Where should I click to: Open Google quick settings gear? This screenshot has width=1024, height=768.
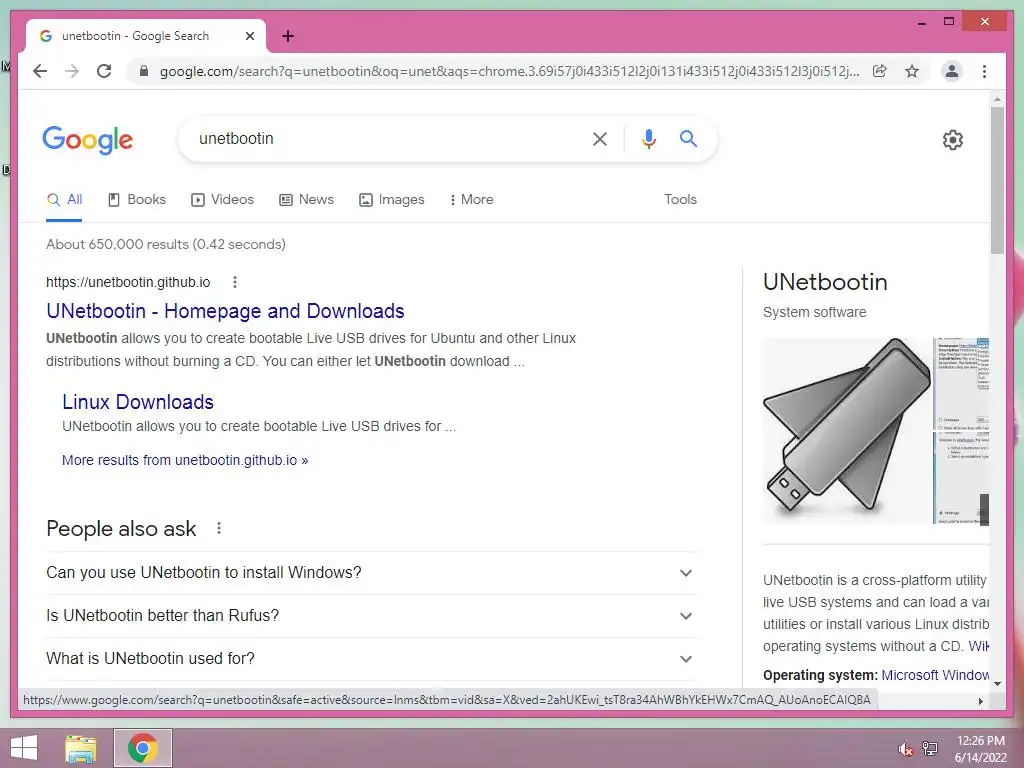tap(953, 140)
